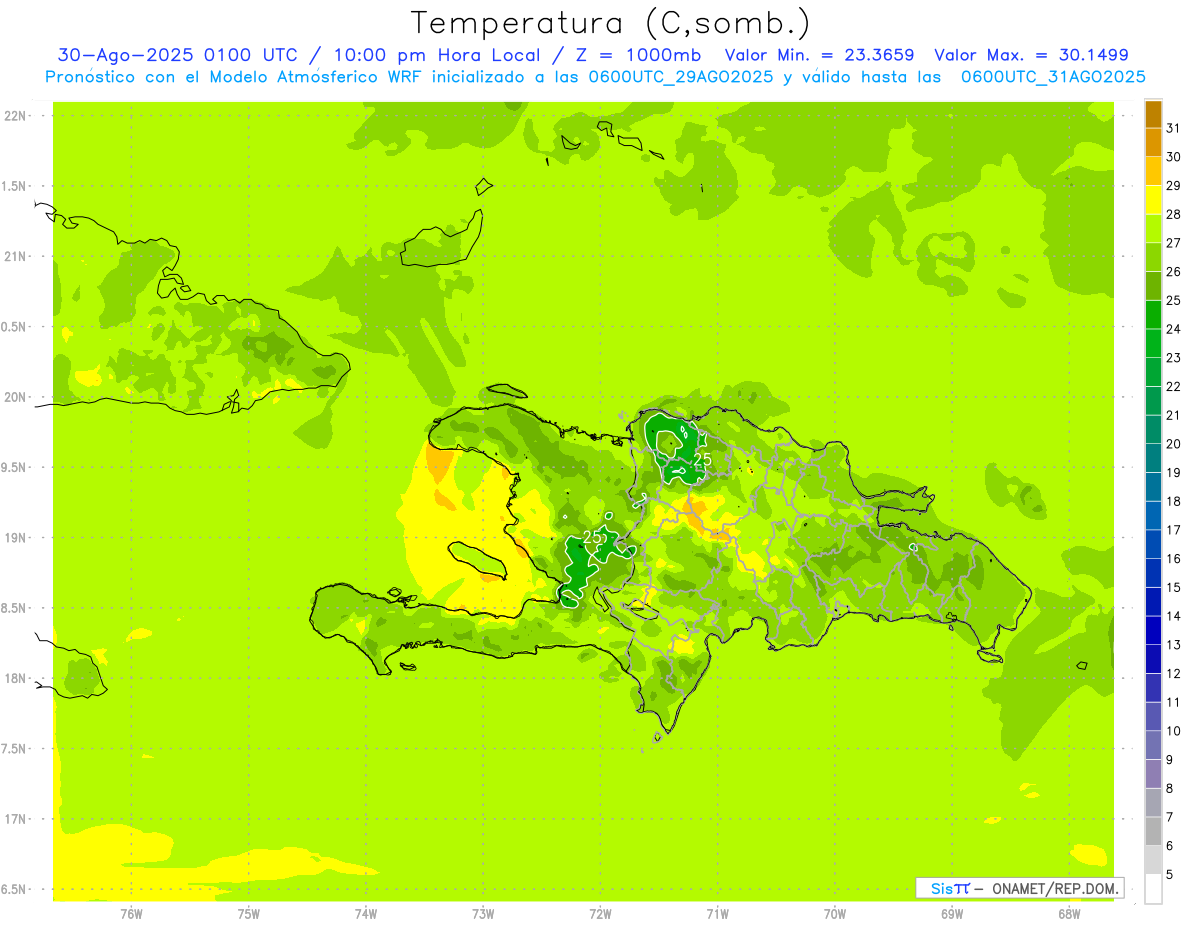This screenshot has height=927, width=1200.
Task: Click the color scale label '17'
Action: point(1174,530)
